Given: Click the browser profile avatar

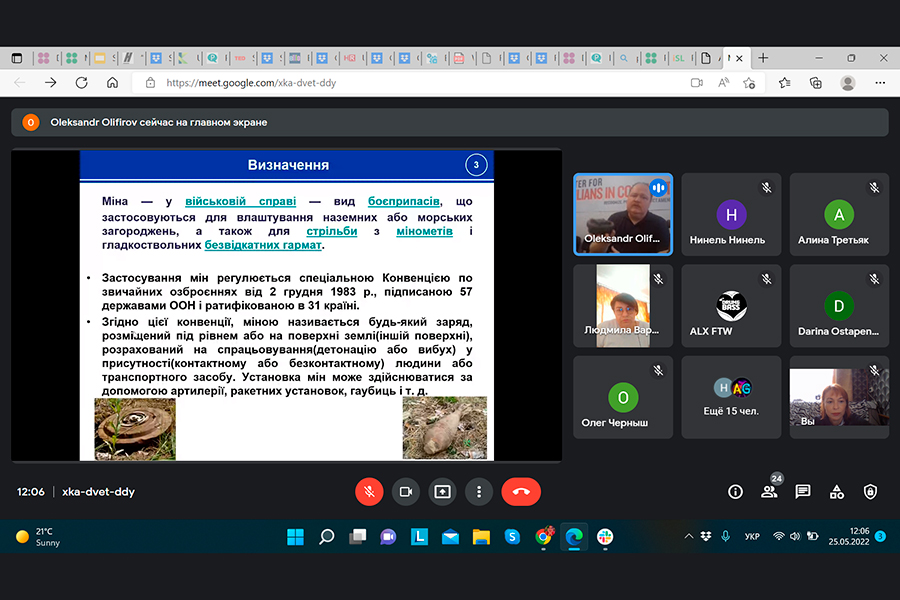Looking at the screenshot, I should click(x=848, y=83).
